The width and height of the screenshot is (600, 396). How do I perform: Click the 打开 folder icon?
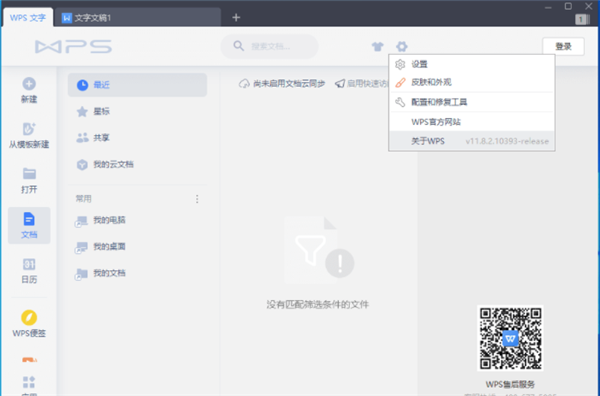click(29, 174)
